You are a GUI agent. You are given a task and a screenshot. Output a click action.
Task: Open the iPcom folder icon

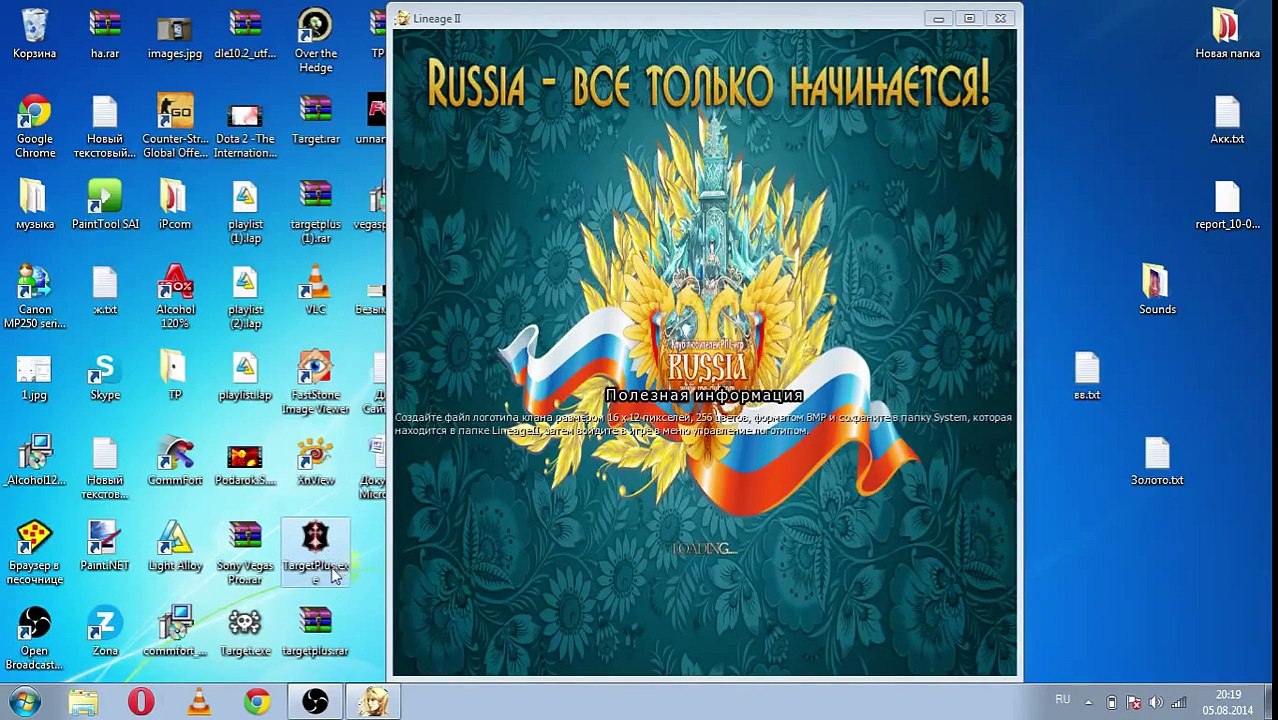(175, 204)
